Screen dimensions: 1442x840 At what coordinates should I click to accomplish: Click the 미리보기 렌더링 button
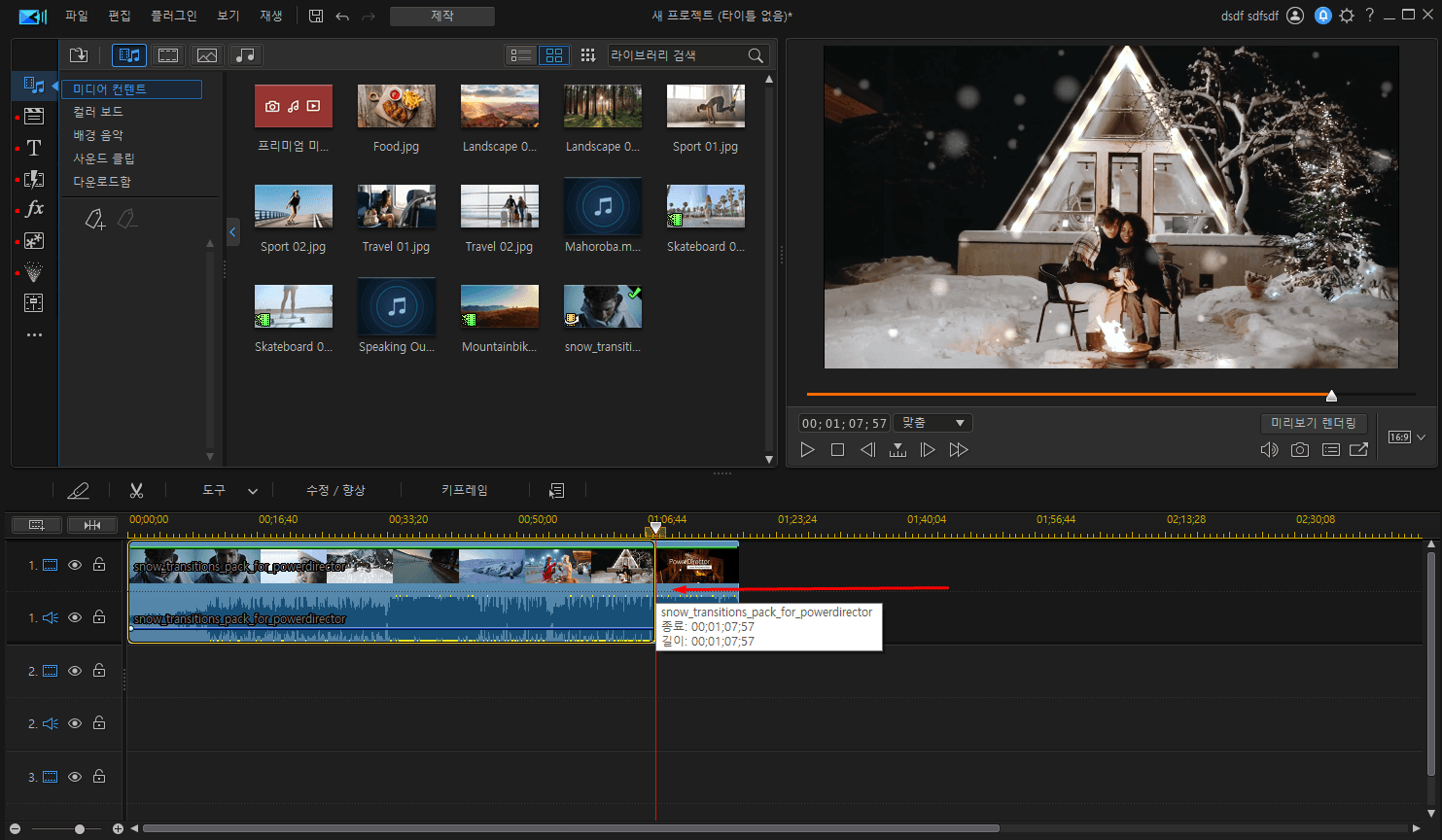click(x=1313, y=423)
